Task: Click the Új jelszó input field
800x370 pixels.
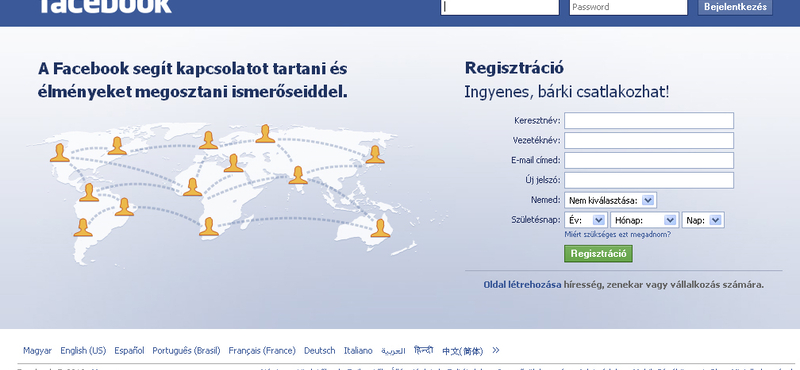Action: pyautogui.click(x=649, y=180)
